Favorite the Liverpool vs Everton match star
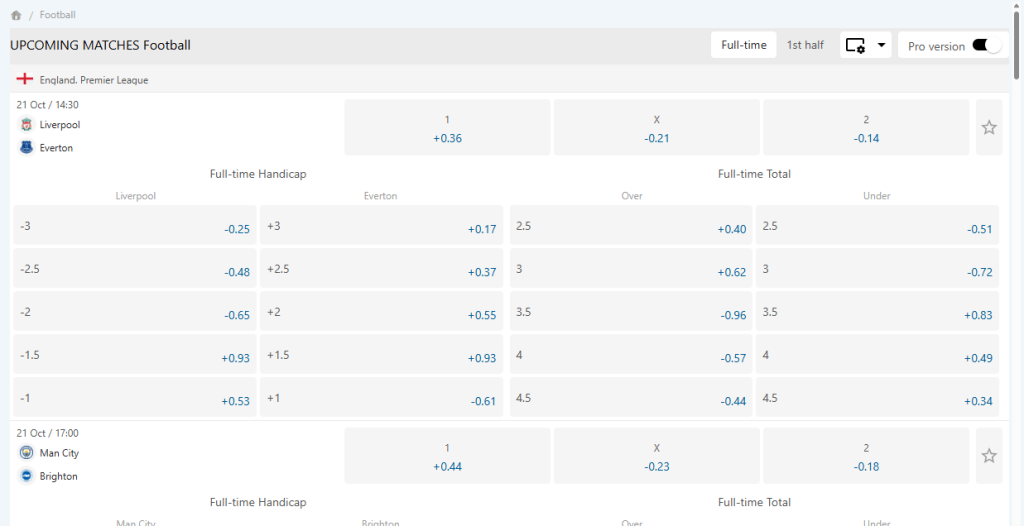 point(989,127)
